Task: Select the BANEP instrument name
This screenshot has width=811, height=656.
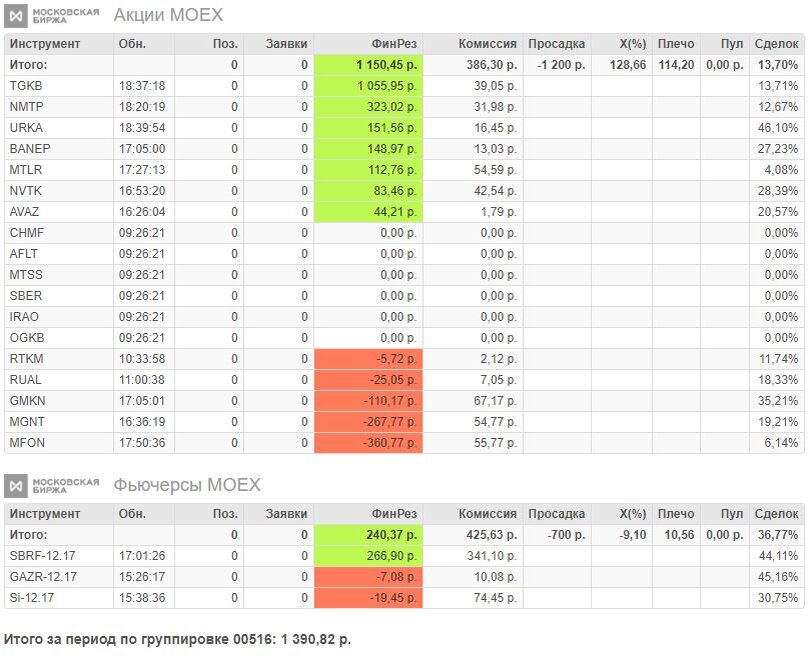Action: (x=30, y=149)
